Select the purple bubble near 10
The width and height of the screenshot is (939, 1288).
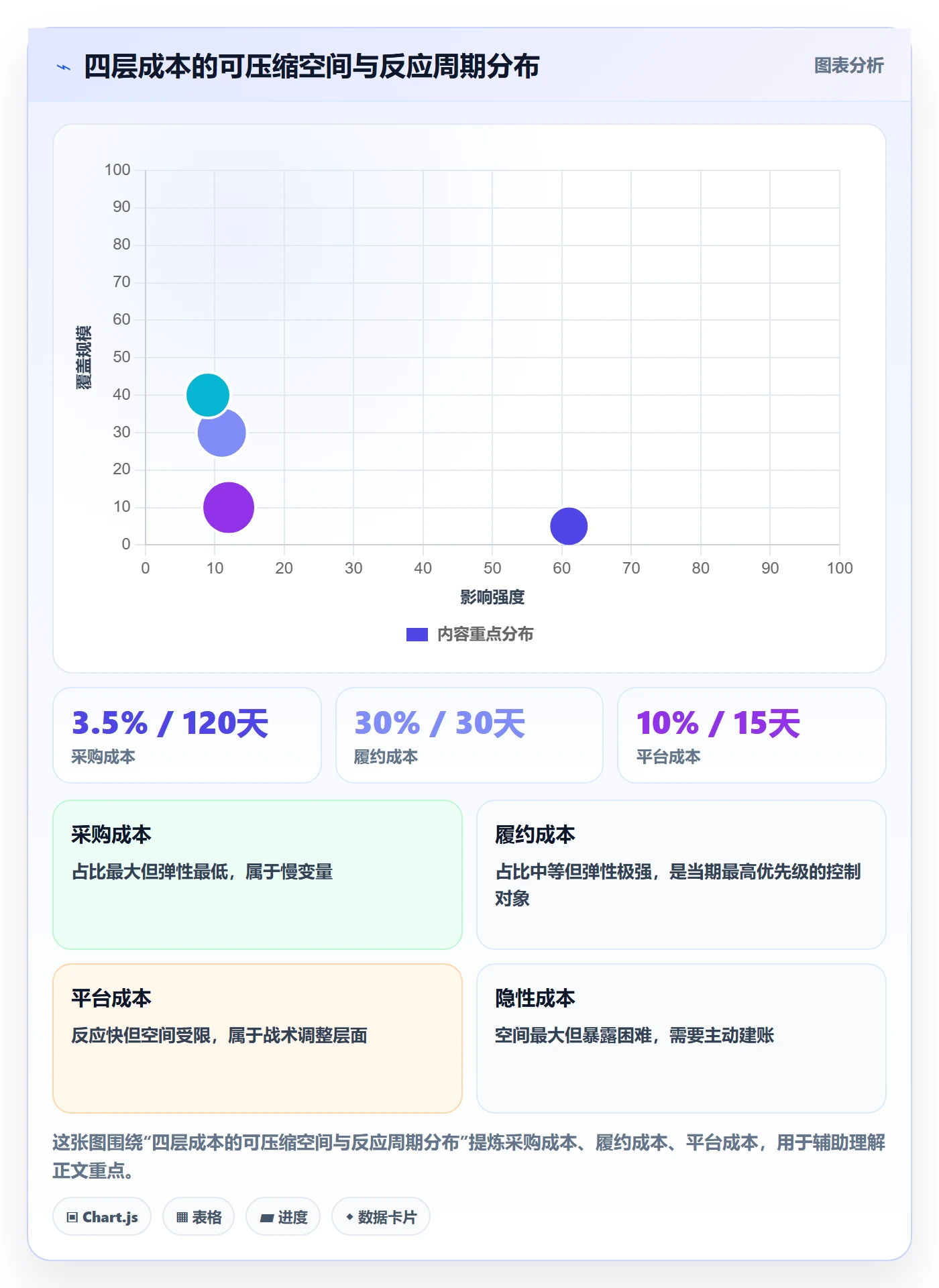[229, 507]
